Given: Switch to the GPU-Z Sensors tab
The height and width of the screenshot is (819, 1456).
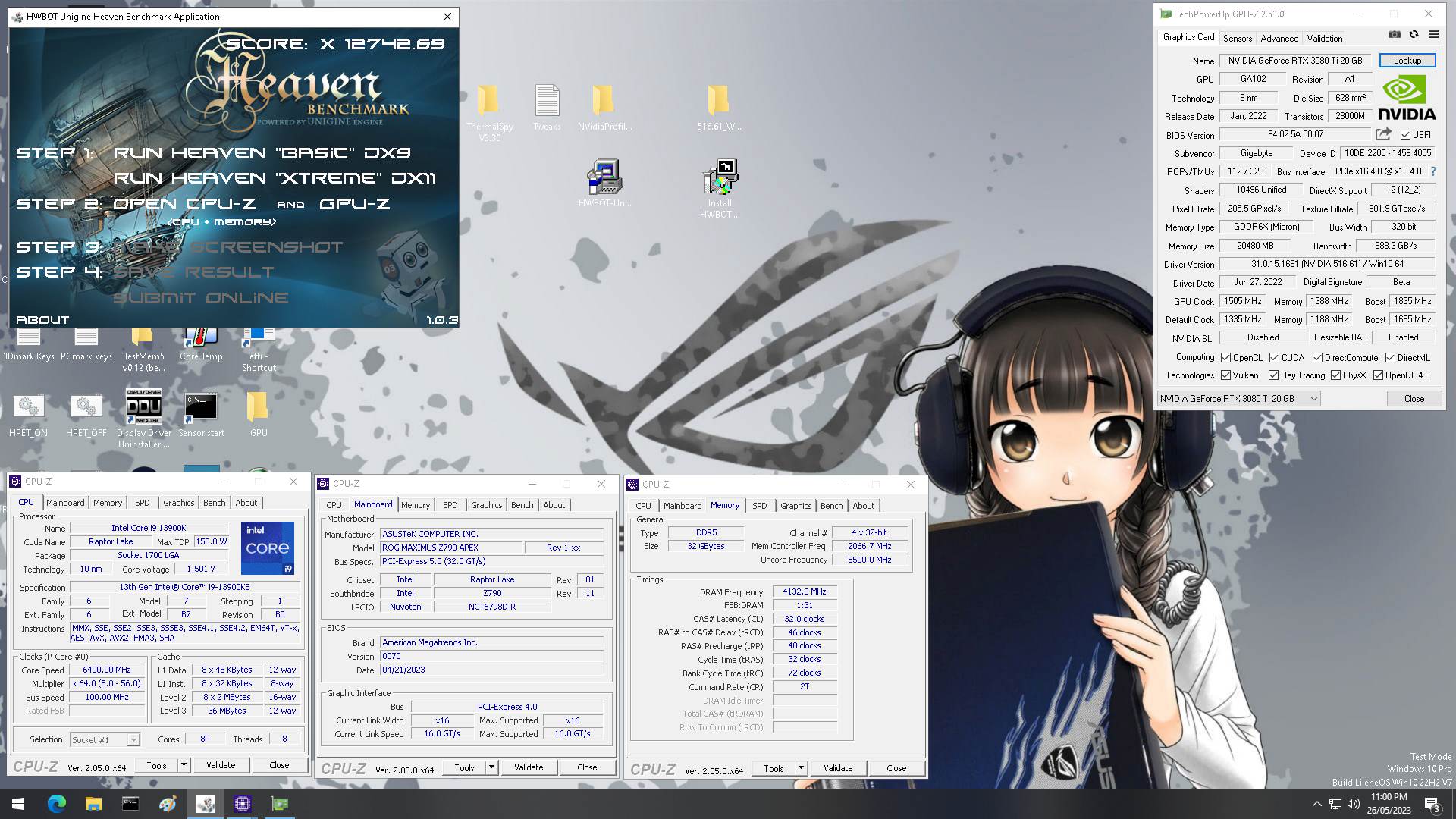Looking at the screenshot, I should (1237, 38).
